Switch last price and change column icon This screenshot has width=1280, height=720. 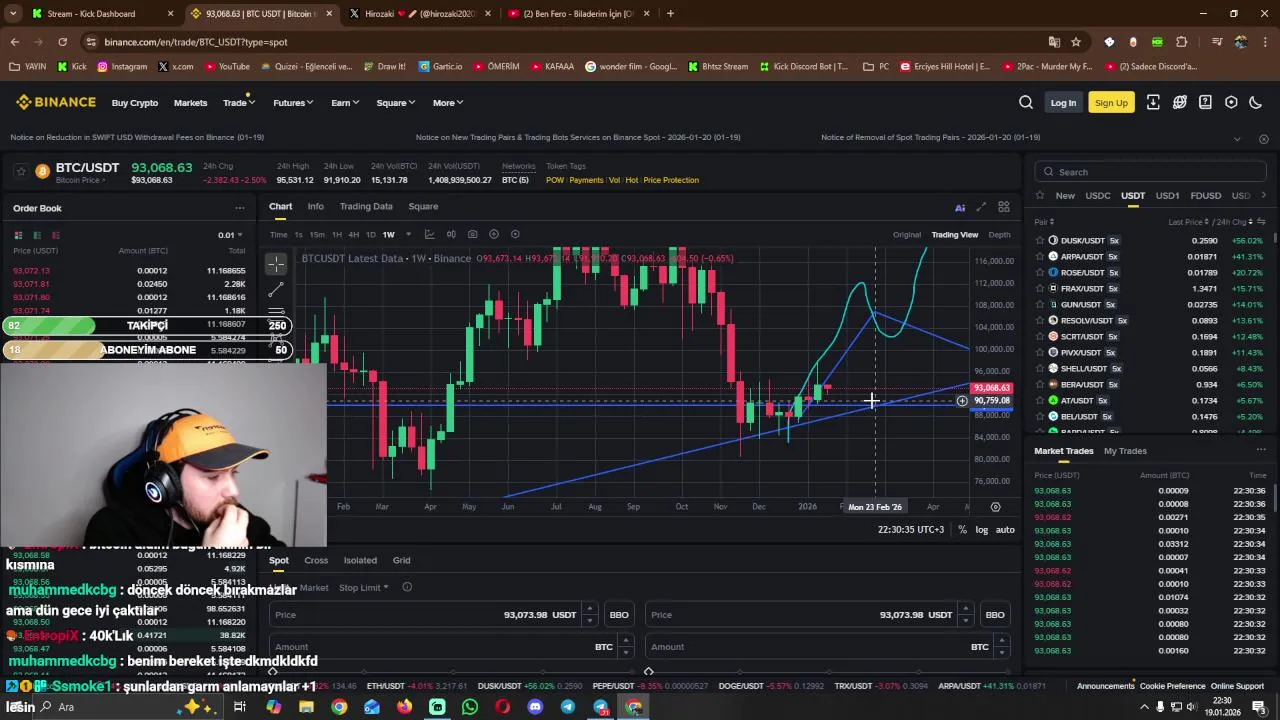click(1261, 222)
